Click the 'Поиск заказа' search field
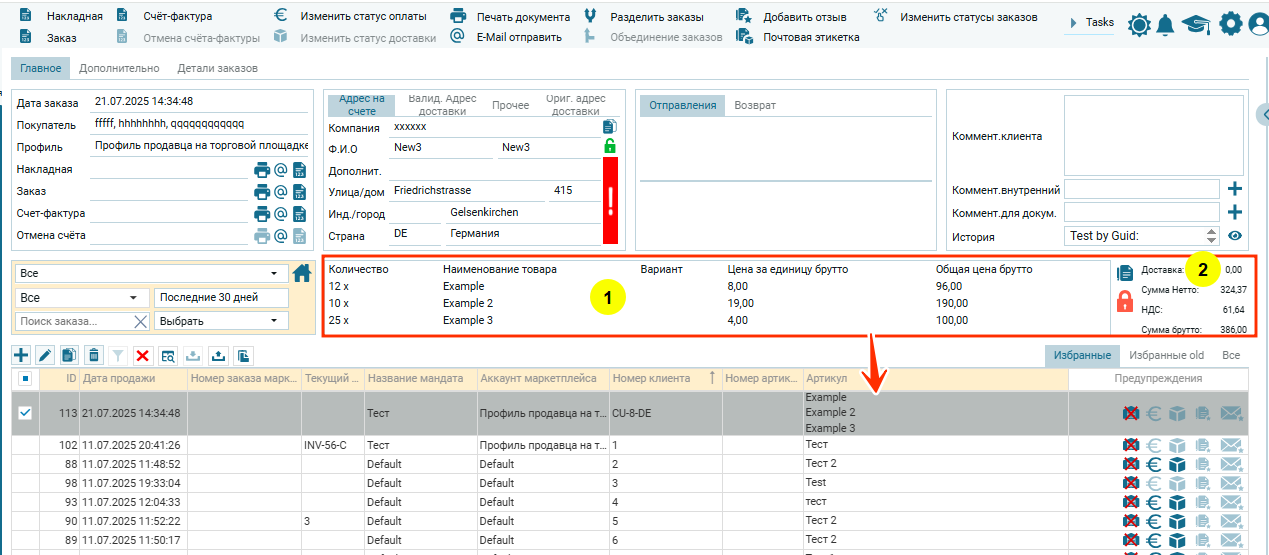The width and height of the screenshot is (1269, 555). click(x=73, y=321)
